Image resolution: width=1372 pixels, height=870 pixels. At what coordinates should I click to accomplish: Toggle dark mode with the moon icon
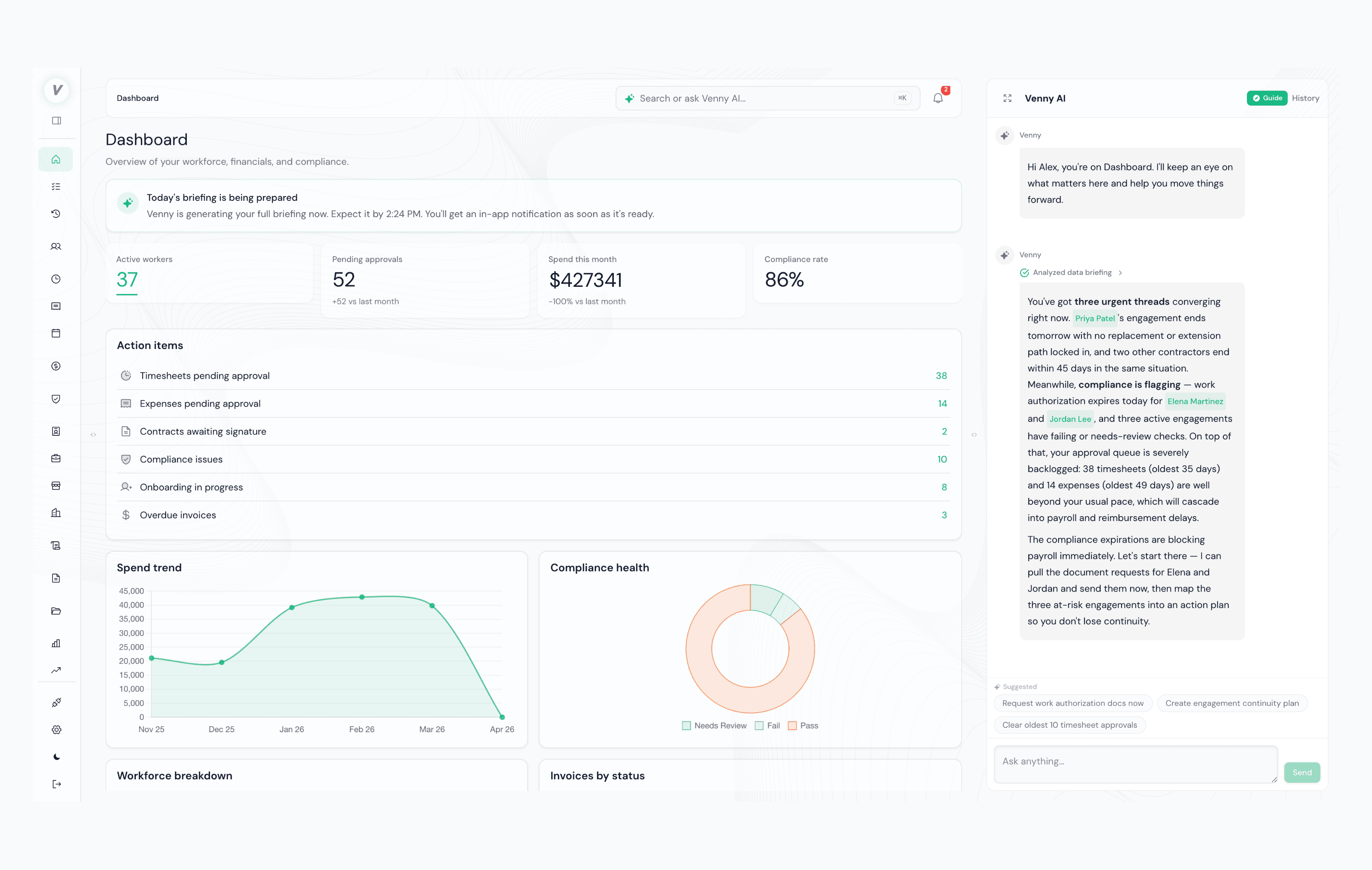click(56, 756)
